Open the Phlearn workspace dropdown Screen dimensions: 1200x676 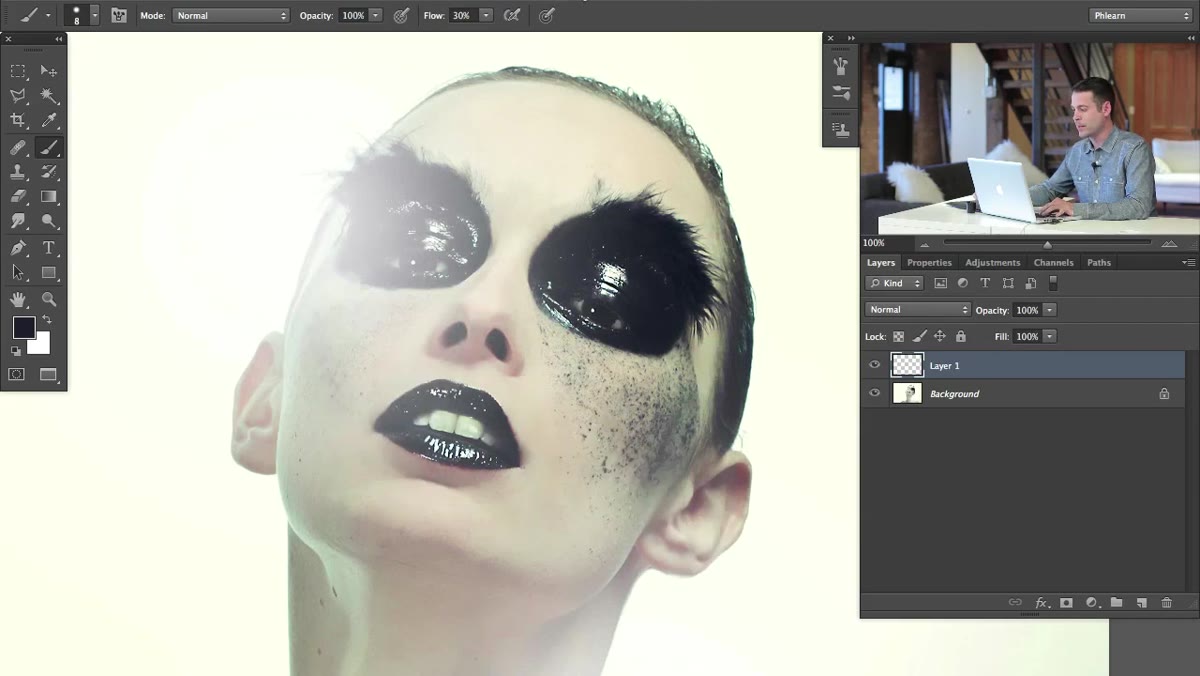pos(1140,15)
